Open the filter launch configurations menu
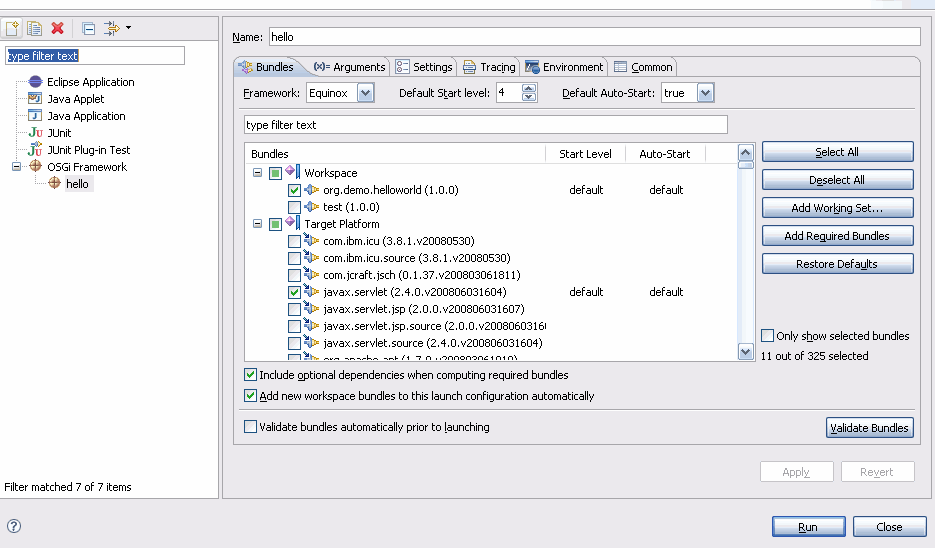The height and width of the screenshot is (548, 935). (117, 28)
